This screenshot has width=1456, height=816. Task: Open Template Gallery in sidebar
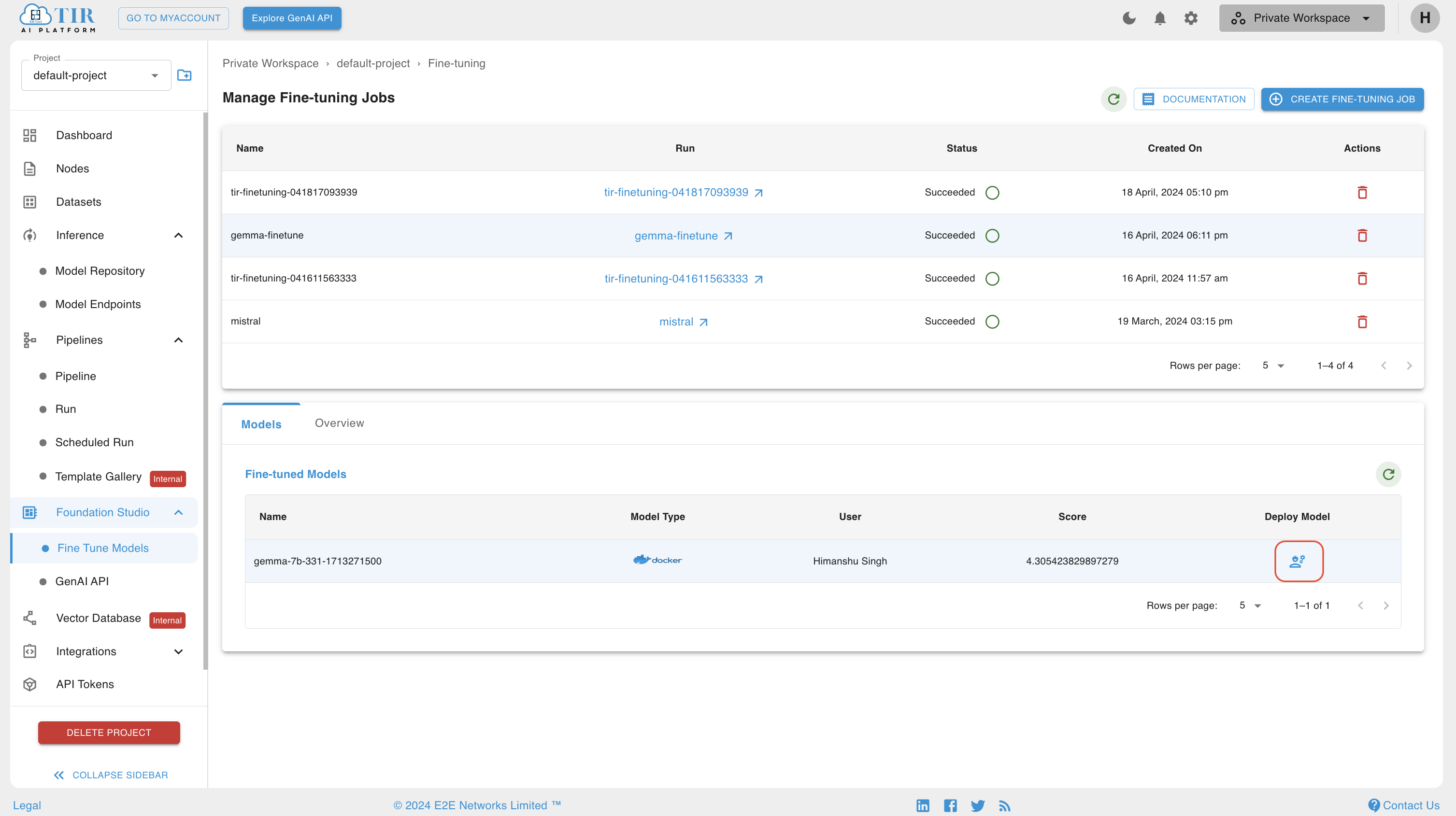click(99, 477)
